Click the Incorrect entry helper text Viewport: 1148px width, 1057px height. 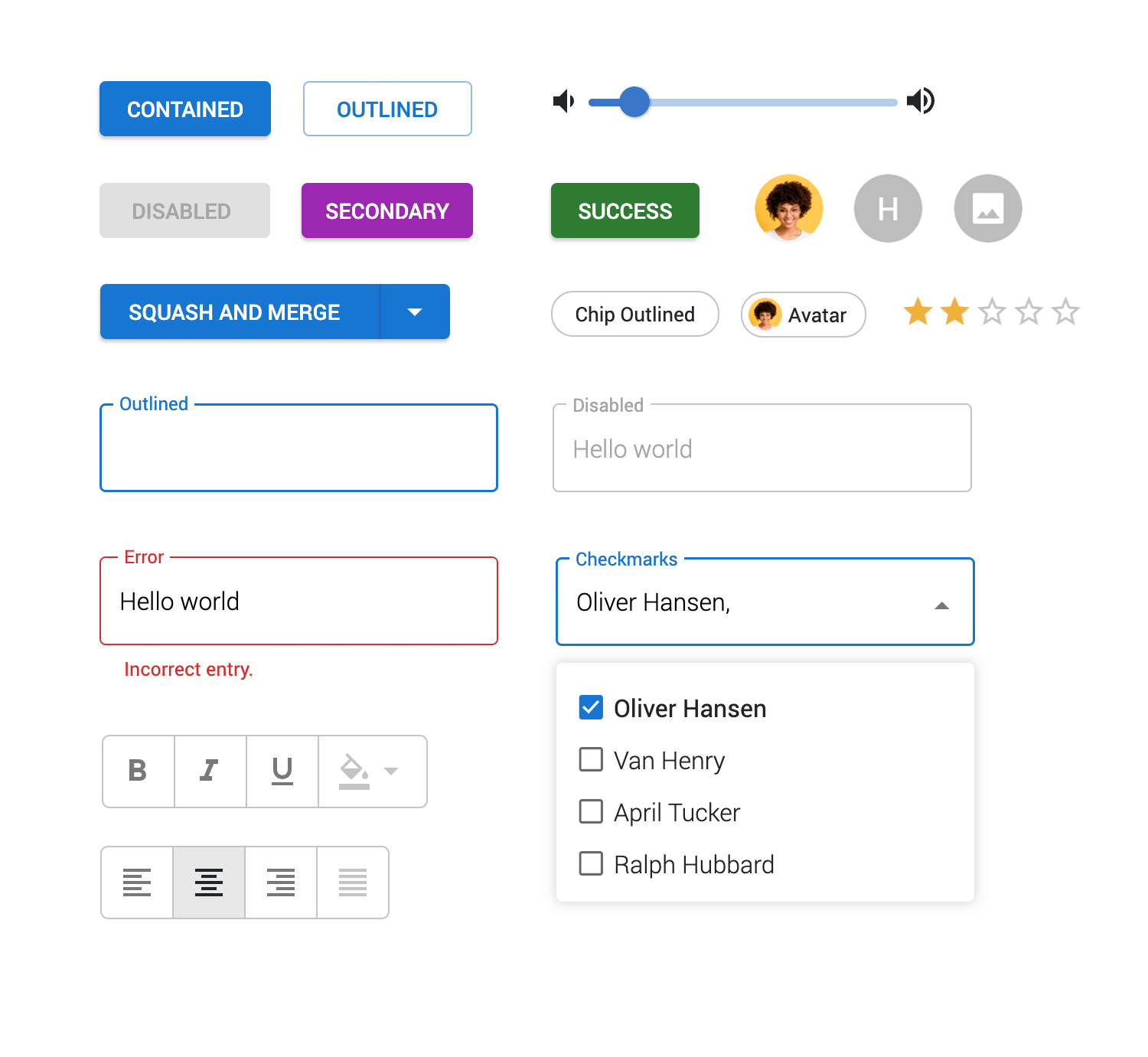click(188, 670)
